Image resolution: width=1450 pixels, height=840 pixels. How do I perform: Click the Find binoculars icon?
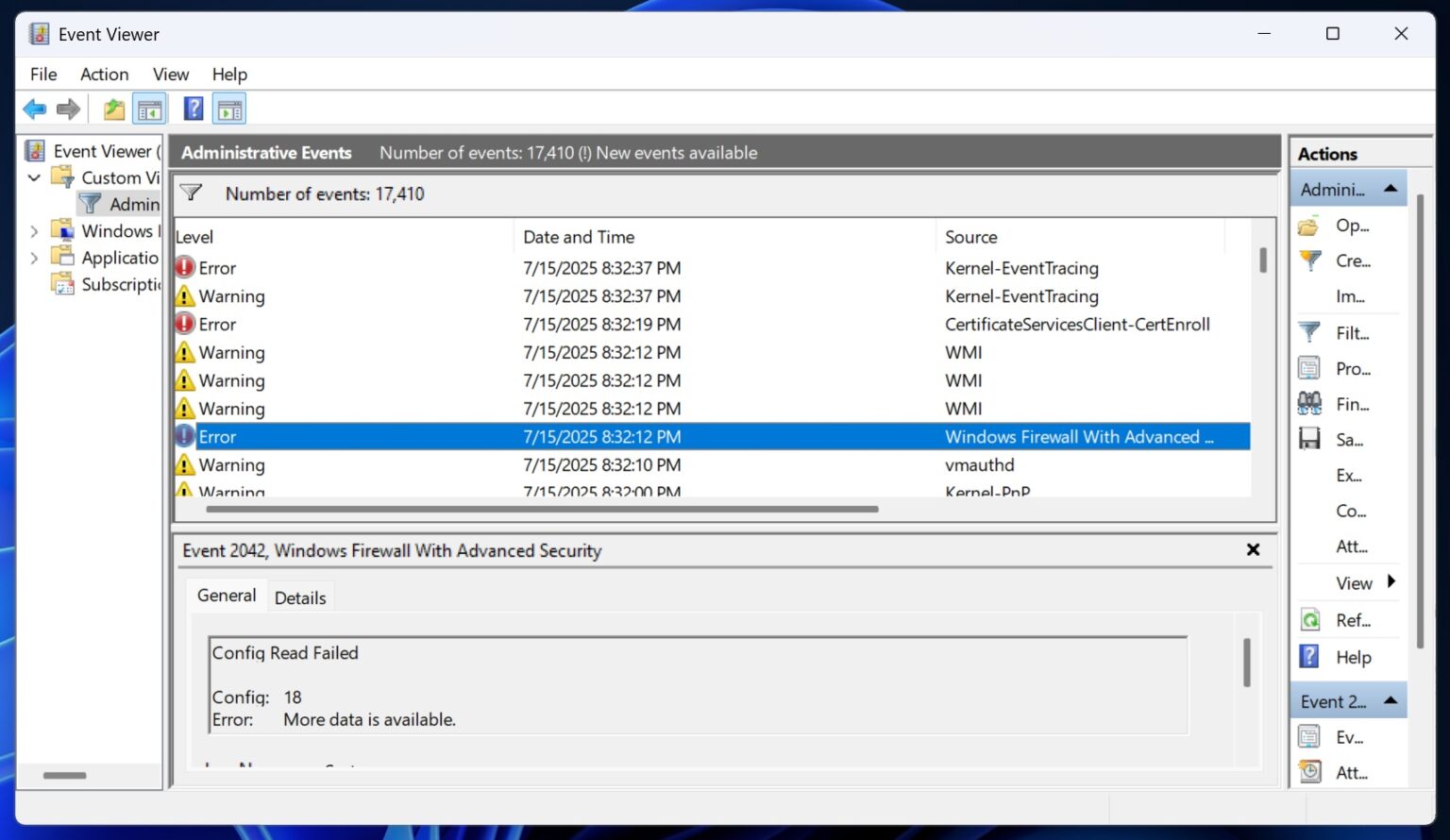pyautogui.click(x=1309, y=403)
